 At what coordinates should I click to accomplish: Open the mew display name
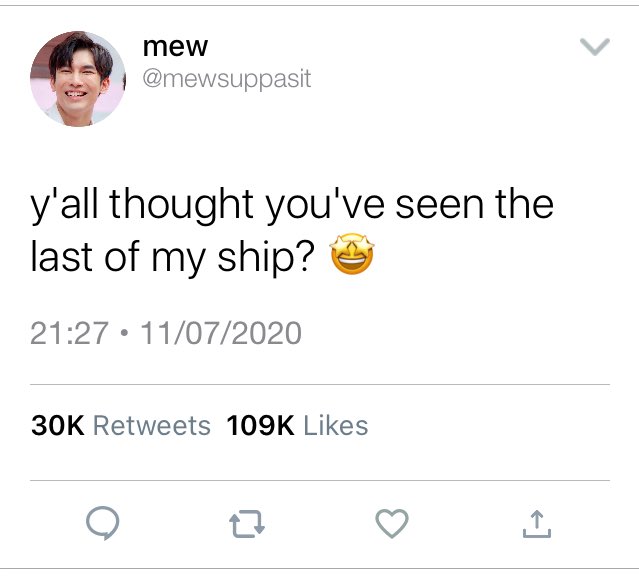tap(175, 46)
